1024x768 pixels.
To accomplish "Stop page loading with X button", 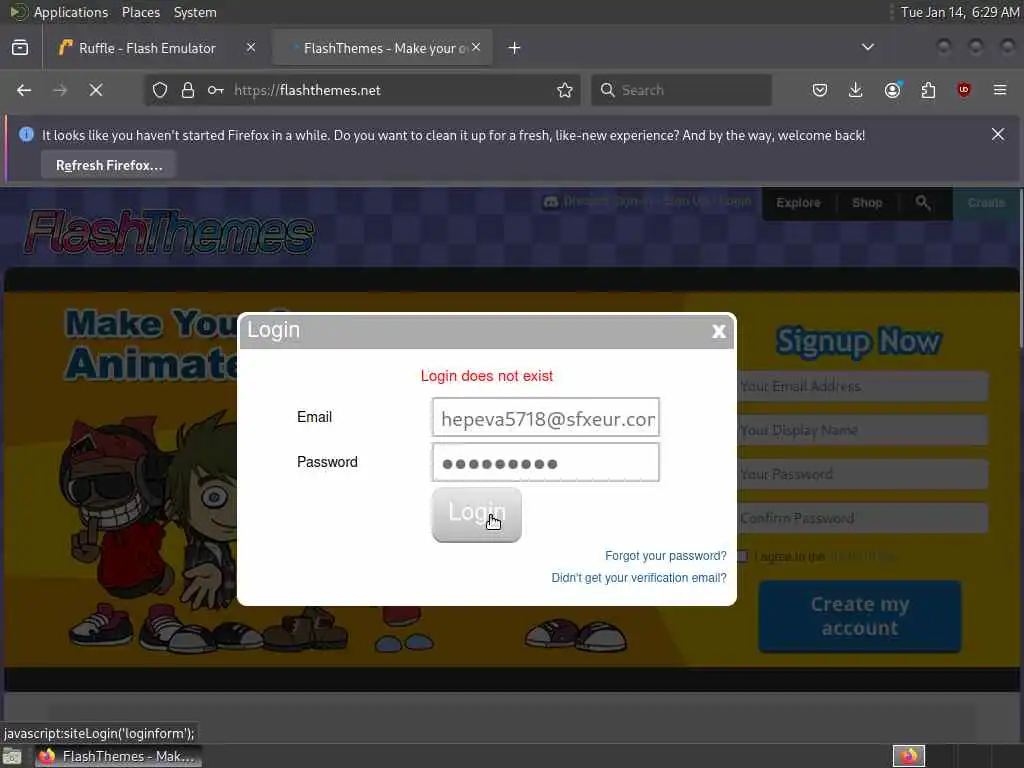I will pos(96,90).
